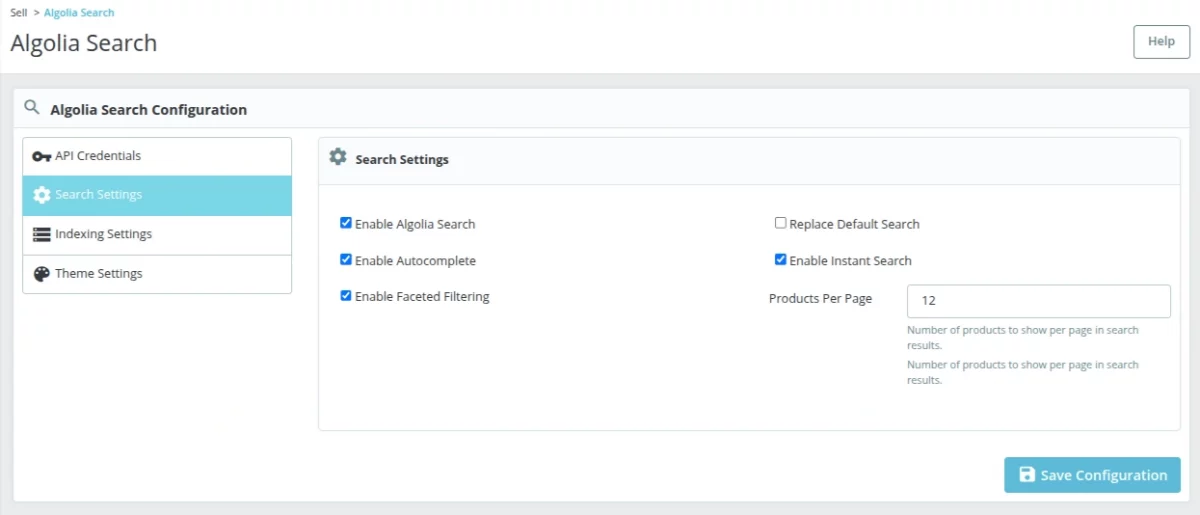The width and height of the screenshot is (1200, 515).
Task: Toggle the Enable Autocomplete checkbox
Action: point(346,260)
